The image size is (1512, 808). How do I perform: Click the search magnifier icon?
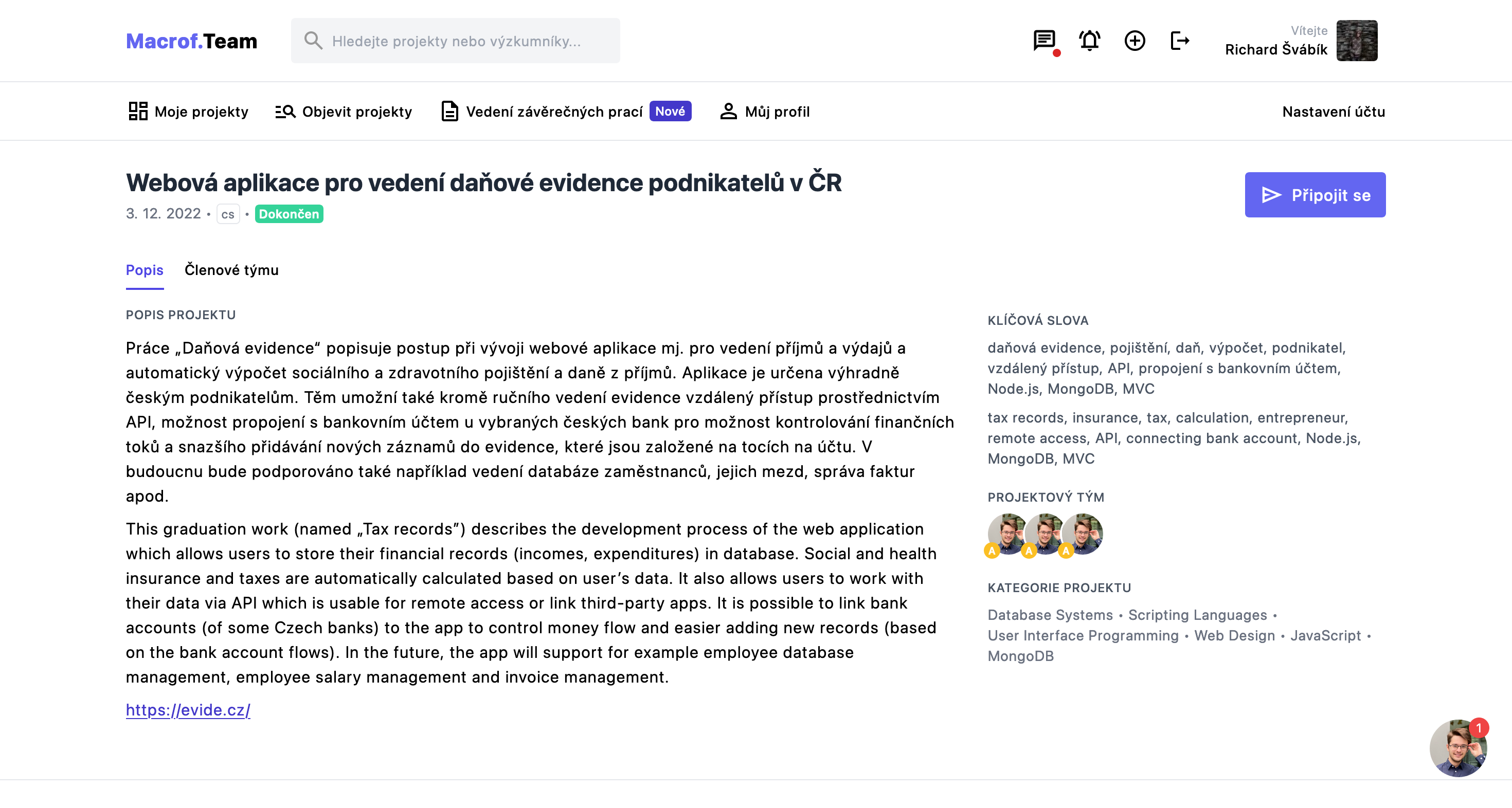pos(313,41)
